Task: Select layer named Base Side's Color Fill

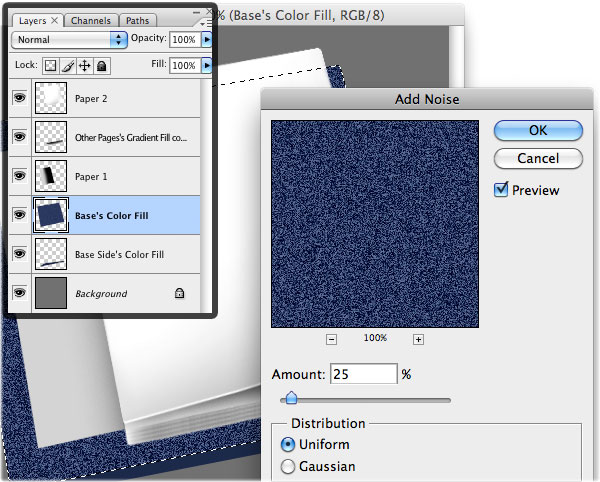Action: [x=119, y=255]
